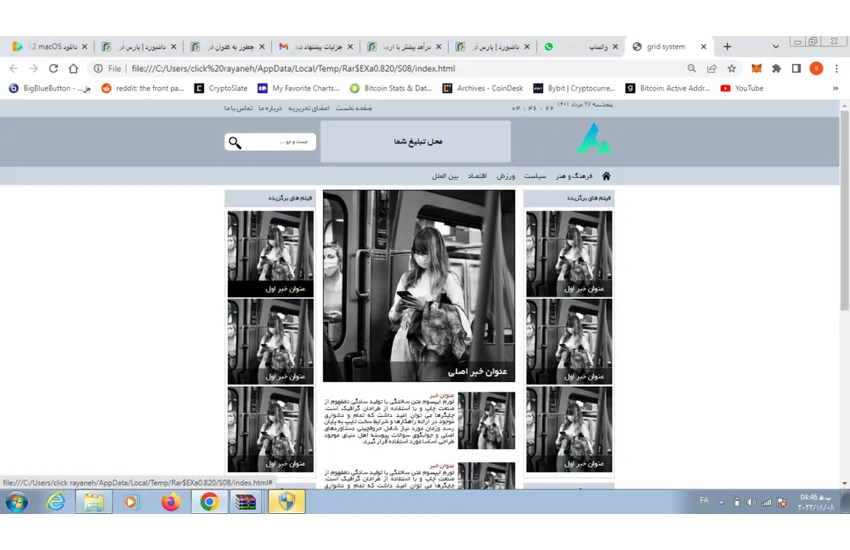Open the Windows Start button
850x550 pixels.
point(17,502)
